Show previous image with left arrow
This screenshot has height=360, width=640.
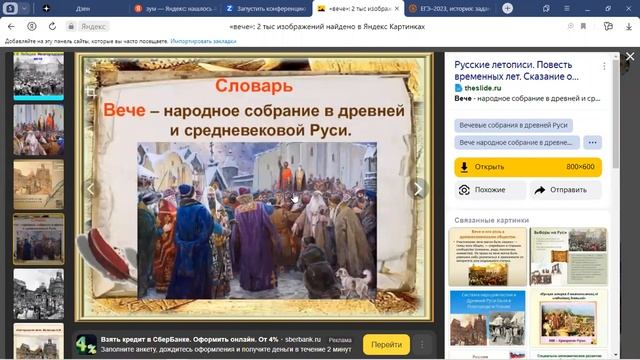(x=91, y=189)
